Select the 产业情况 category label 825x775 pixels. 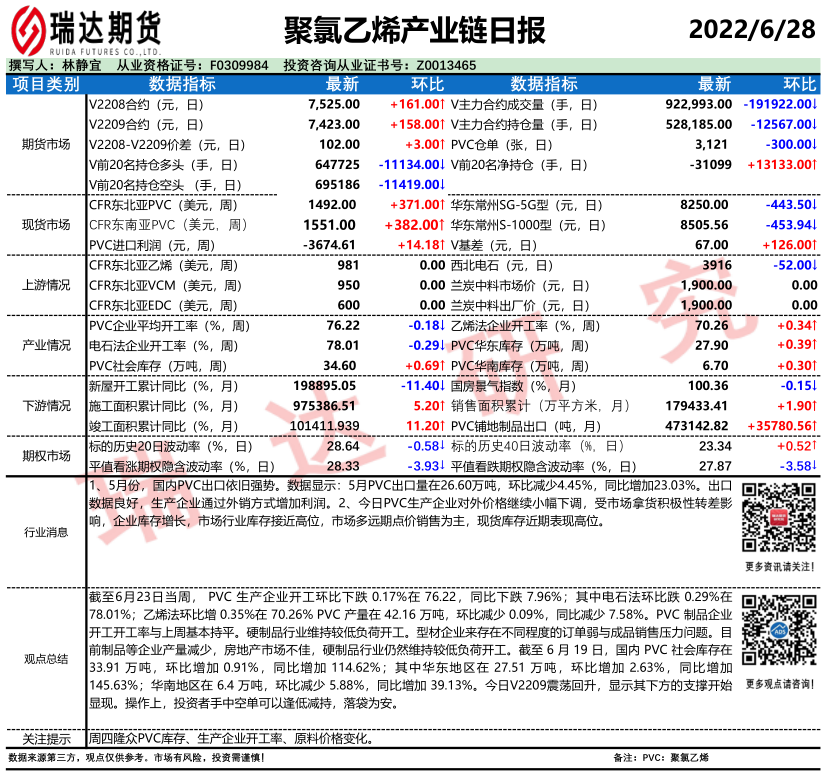pos(46,345)
